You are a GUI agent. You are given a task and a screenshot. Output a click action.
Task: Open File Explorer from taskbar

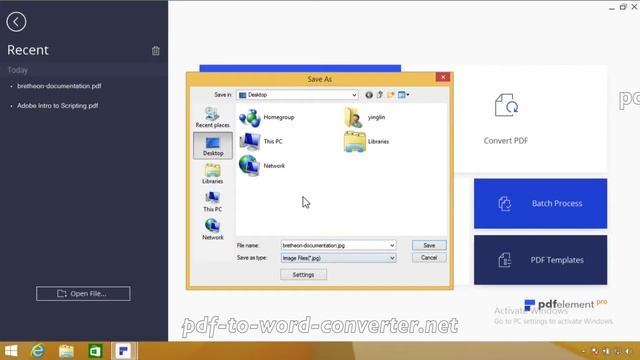click(x=66, y=351)
